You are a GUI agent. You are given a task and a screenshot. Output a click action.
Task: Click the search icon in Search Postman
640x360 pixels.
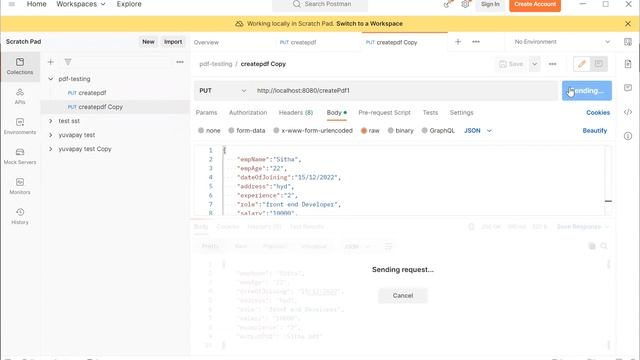click(297, 4)
